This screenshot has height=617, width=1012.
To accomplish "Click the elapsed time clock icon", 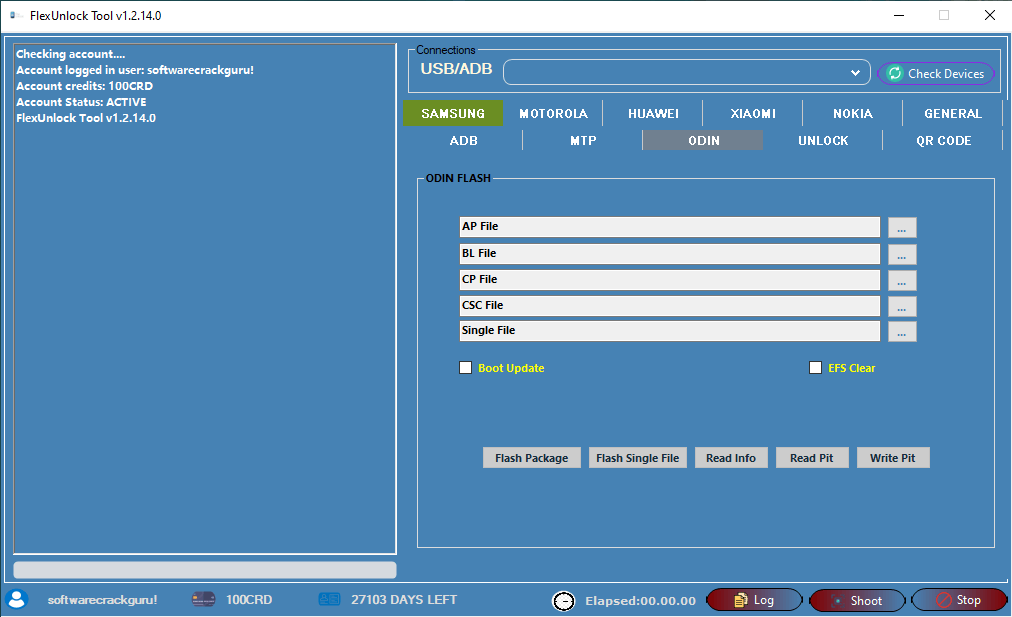I will pyautogui.click(x=564, y=601).
